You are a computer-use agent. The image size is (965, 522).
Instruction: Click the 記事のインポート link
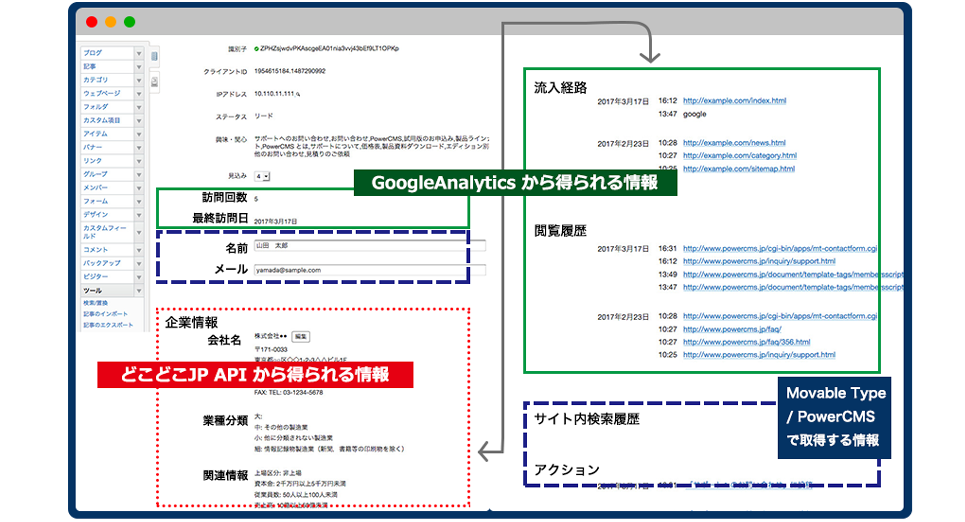[105, 314]
